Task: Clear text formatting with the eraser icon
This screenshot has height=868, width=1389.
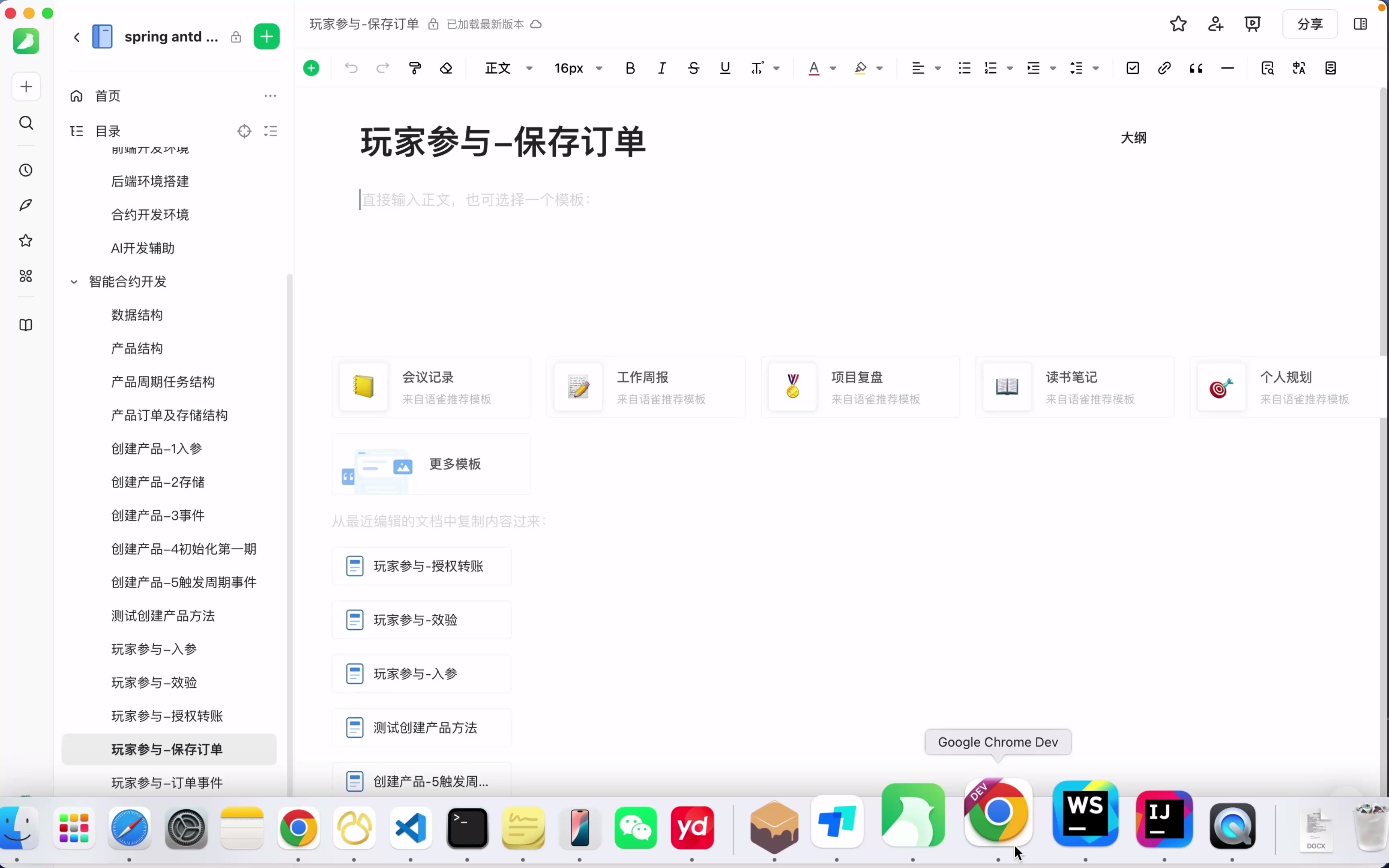Action: coord(446,68)
